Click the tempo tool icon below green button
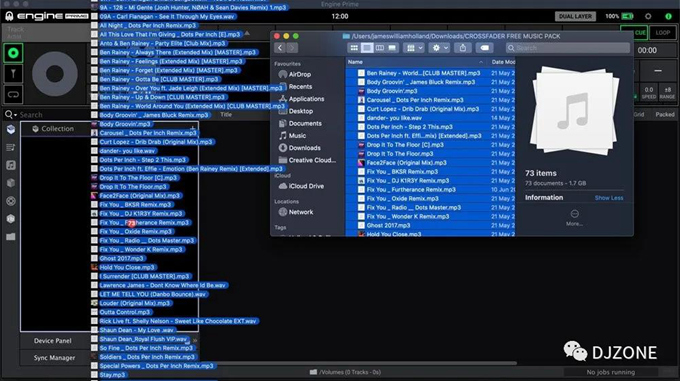Screen dimensions: 680x381 13,74
